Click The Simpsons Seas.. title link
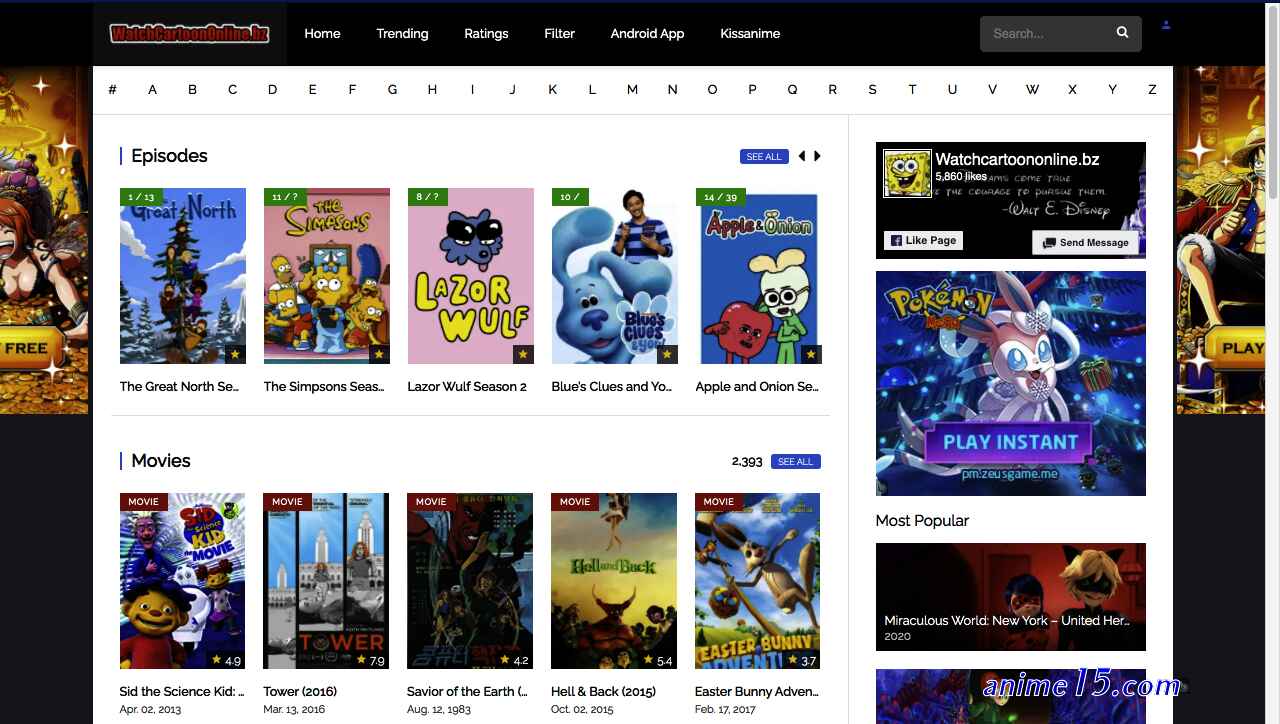The image size is (1280, 724). pyautogui.click(x=324, y=387)
